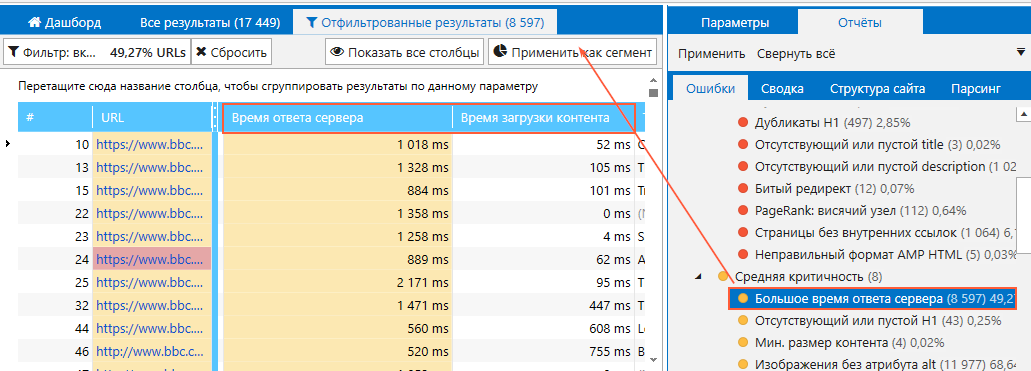Screen dimensions: 1031x371
Task: Select the Отчёты tab
Action: tap(859, 23)
